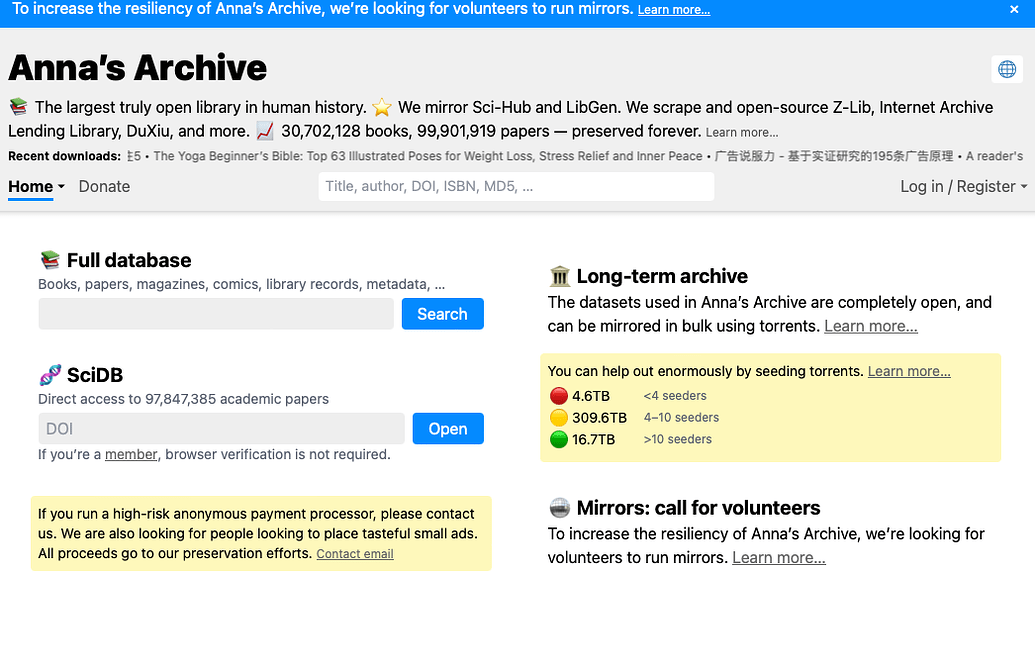Image resolution: width=1035 pixels, height=670 pixels.
Task: Click into the DOI input field
Action: point(221,429)
